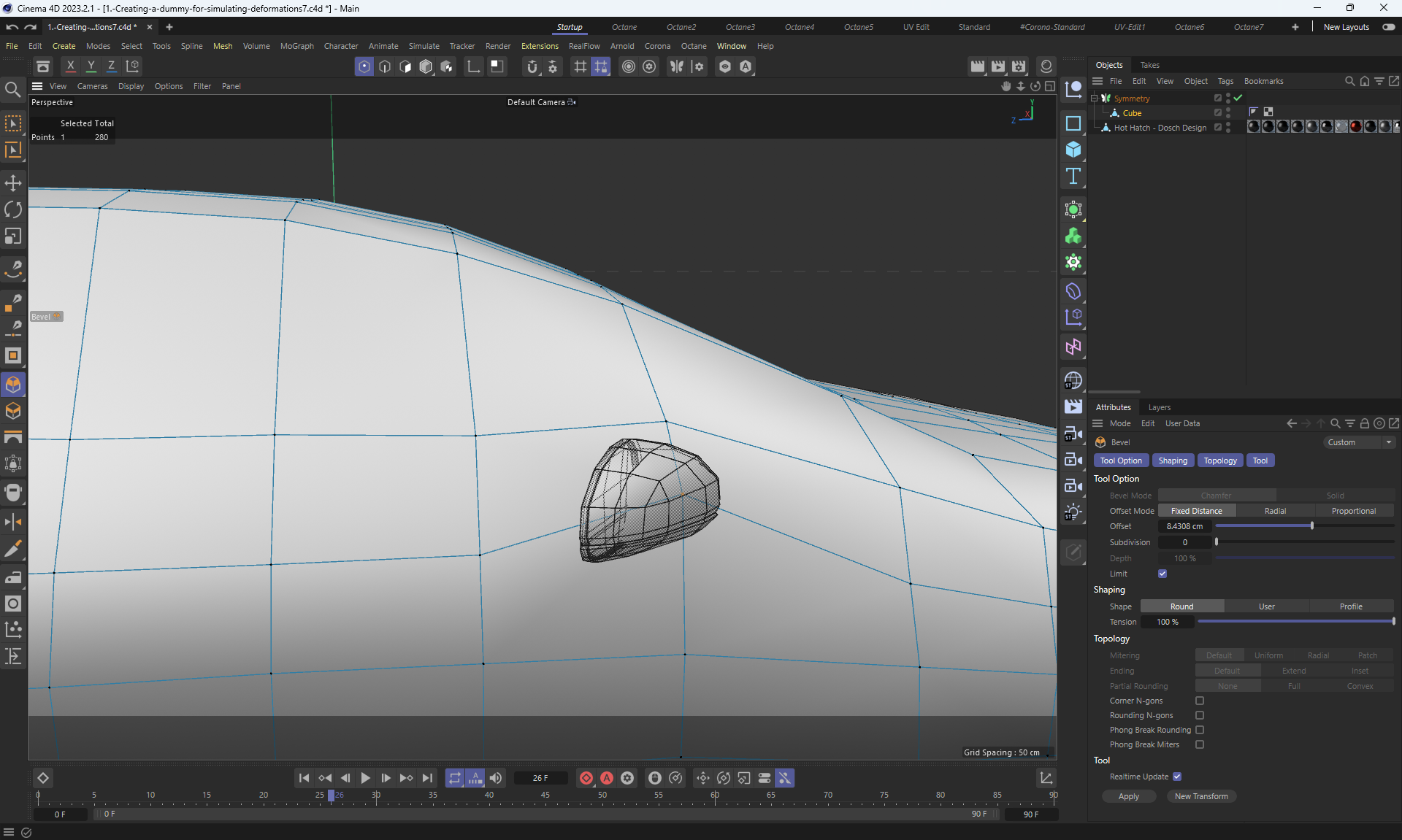Click the Record Active Objects button
Screen dimensions: 1402x840
pyautogui.click(x=586, y=778)
